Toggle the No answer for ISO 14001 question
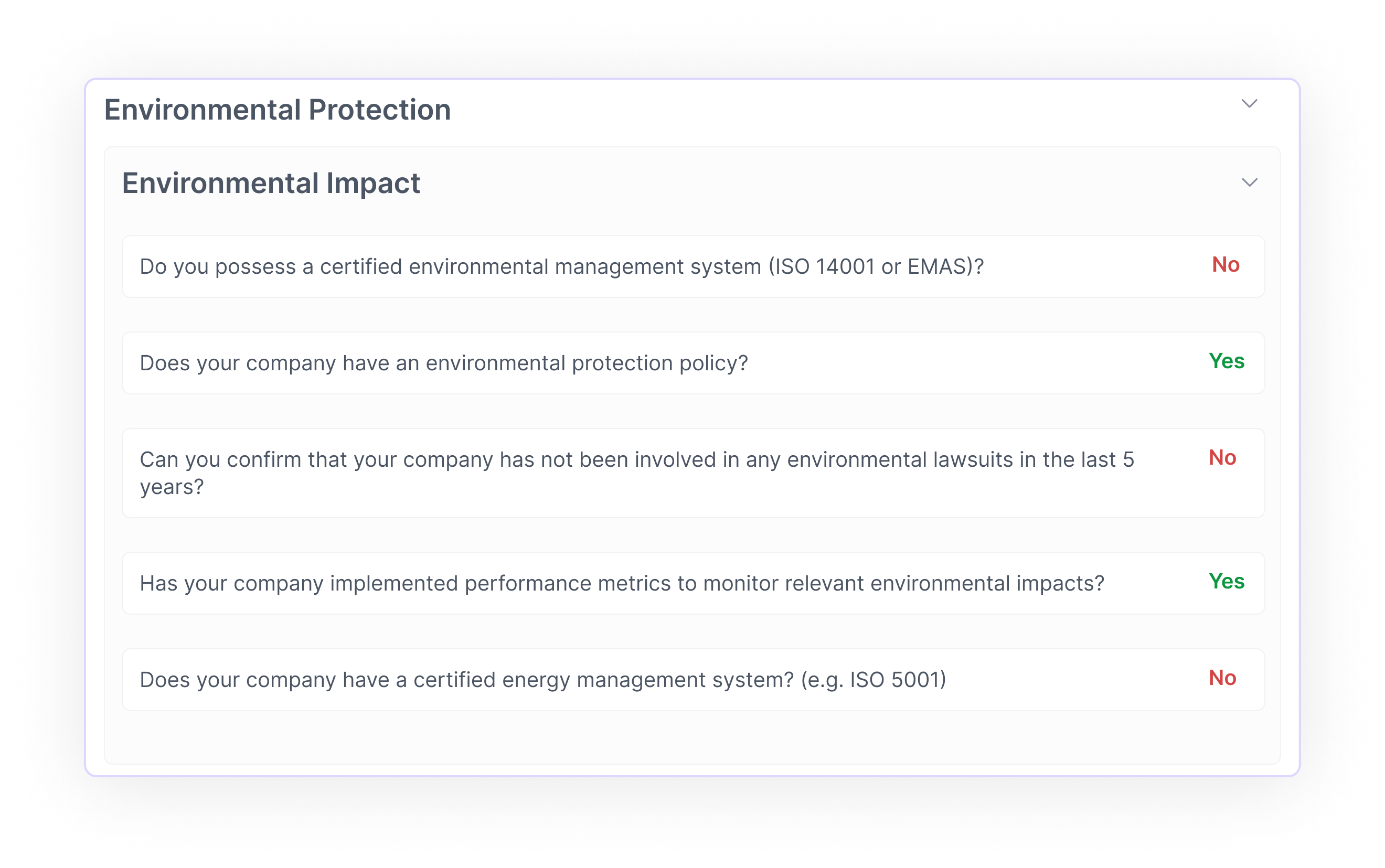 click(1226, 265)
